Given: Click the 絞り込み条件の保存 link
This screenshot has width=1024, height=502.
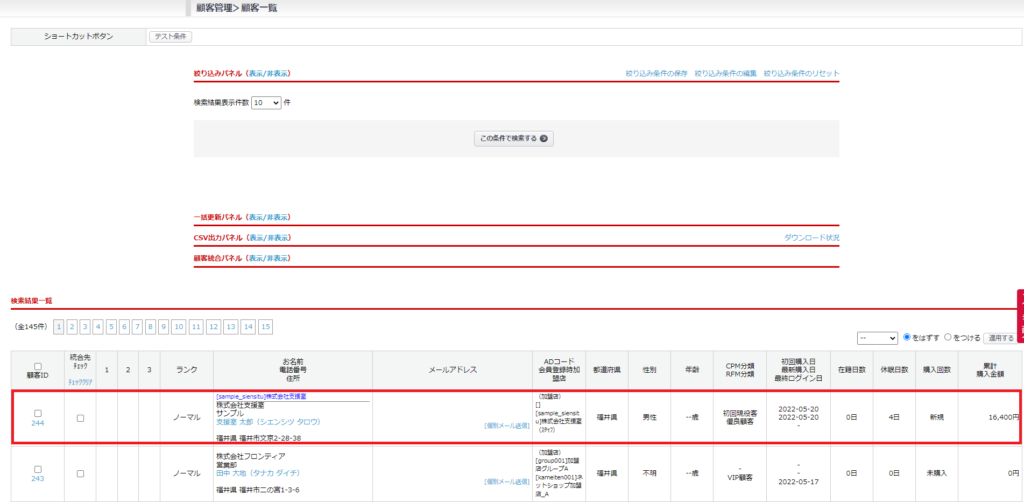Looking at the screenshot, I should click(x=656, y=73).
